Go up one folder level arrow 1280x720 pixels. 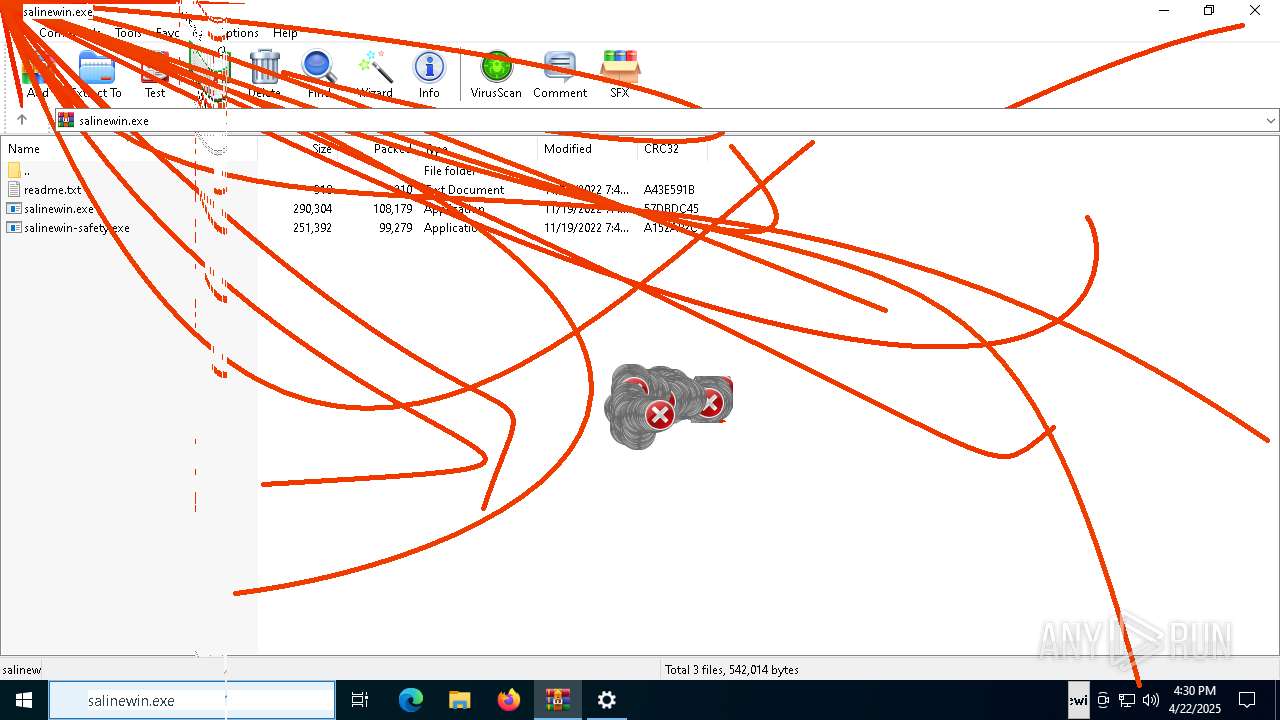point(22,120)
